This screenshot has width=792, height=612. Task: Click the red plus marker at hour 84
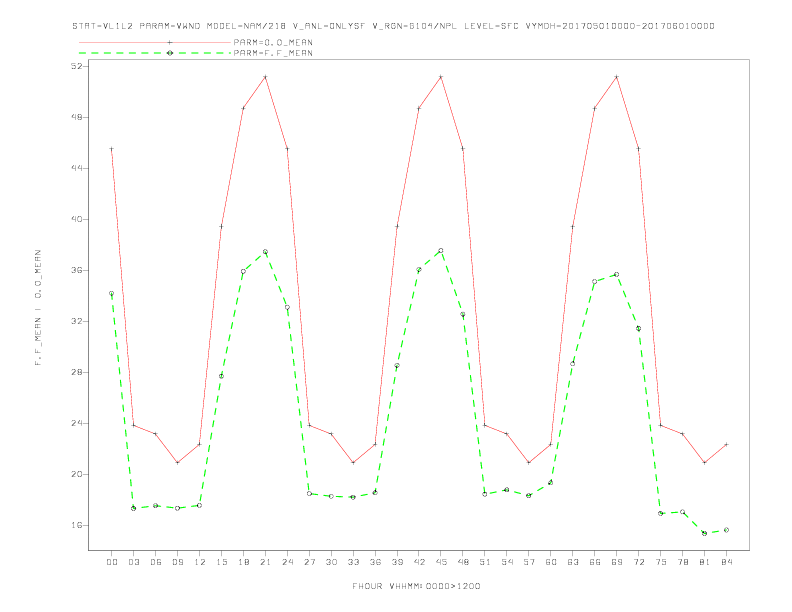[x=726, y=444]
